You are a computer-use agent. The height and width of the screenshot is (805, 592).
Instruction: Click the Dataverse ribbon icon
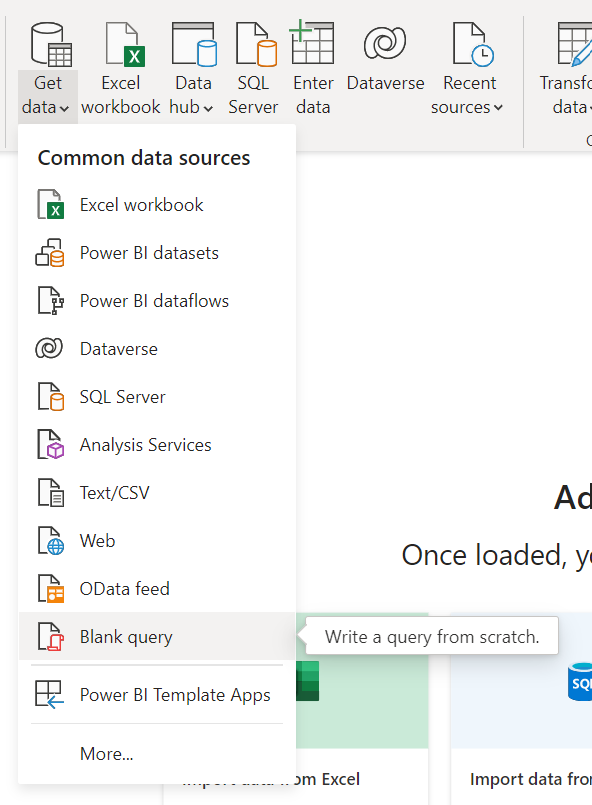click(385, 43)
